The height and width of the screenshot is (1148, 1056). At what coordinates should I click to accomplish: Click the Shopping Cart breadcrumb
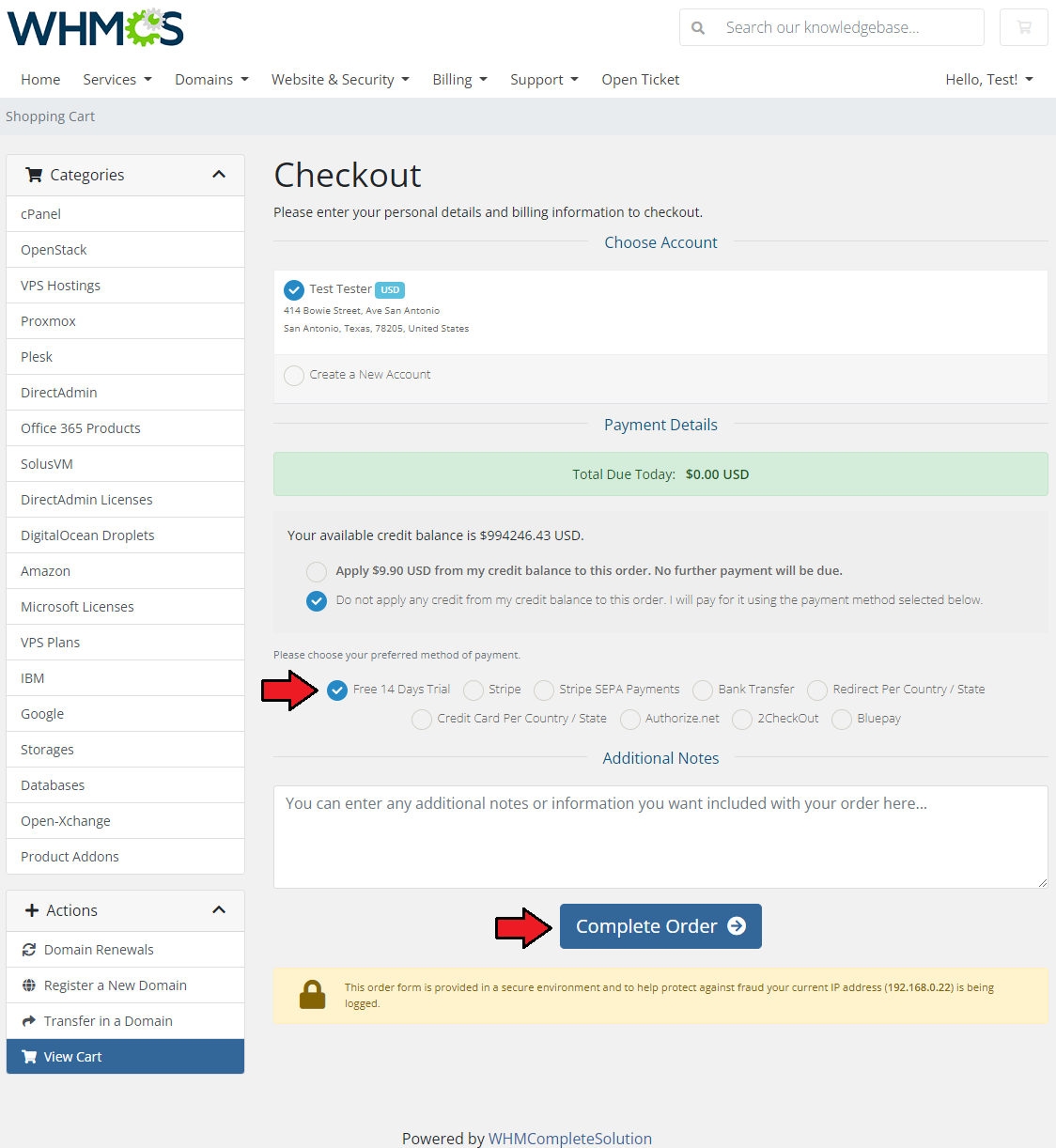coord(51,116)
